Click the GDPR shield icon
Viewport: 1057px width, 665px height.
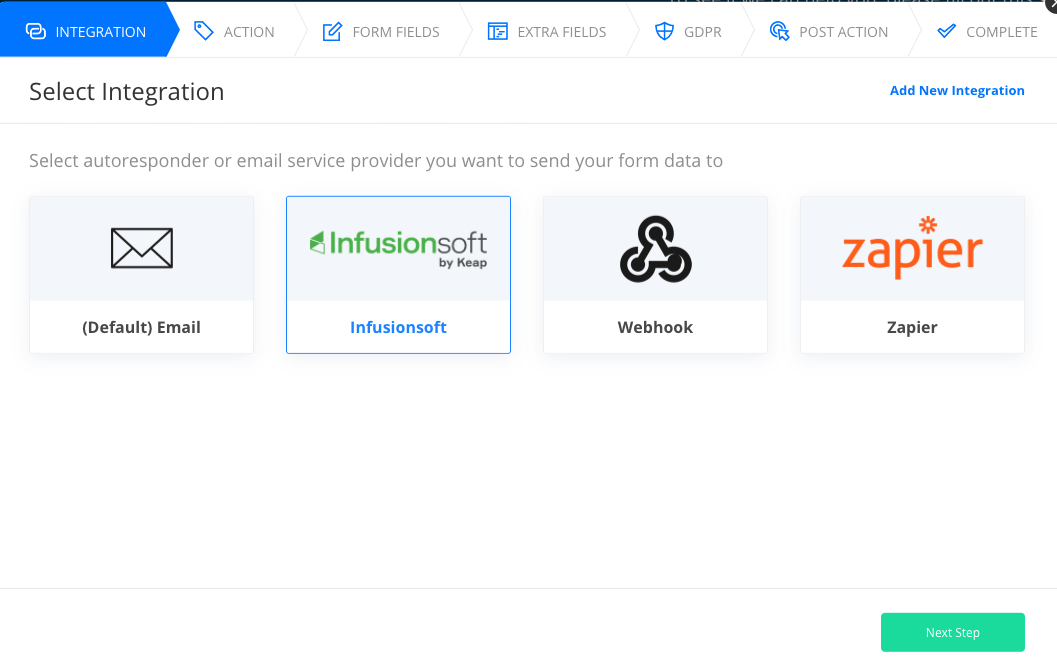664,31
